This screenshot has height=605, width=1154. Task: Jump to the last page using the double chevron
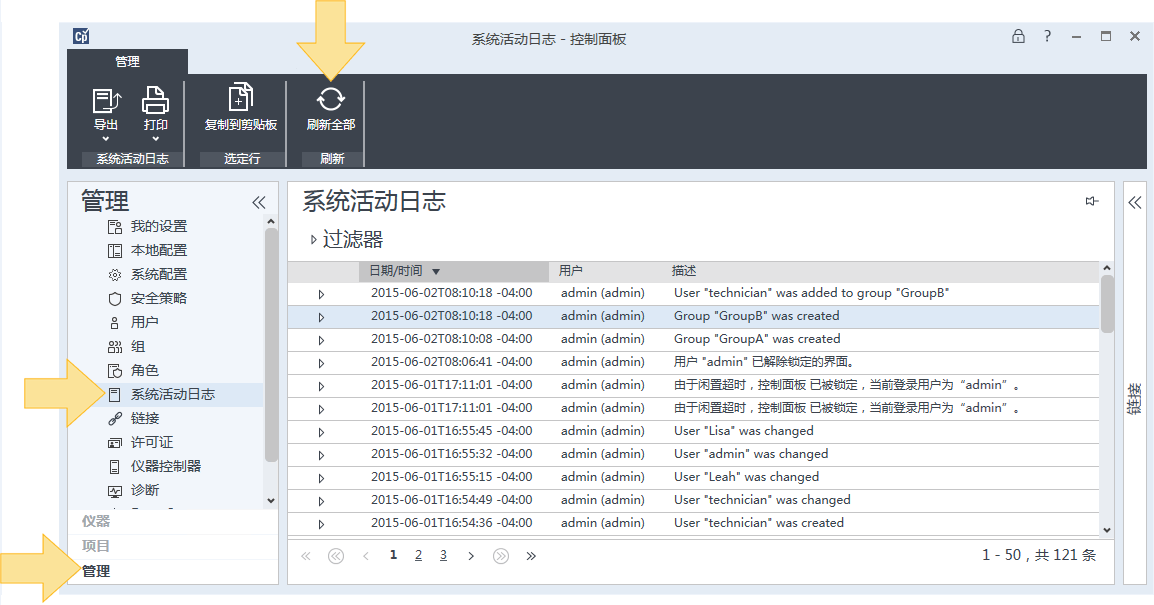(x=531, y=556)
